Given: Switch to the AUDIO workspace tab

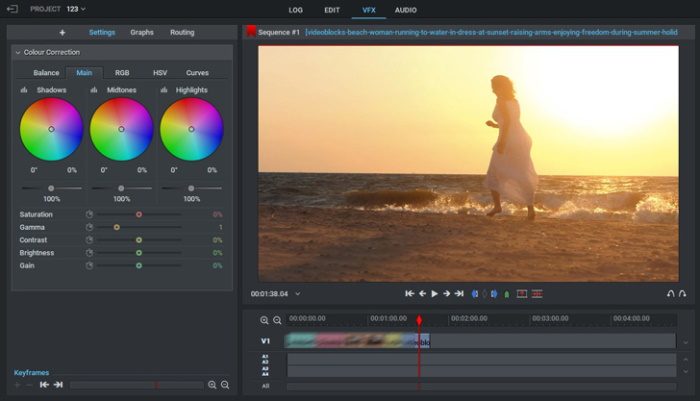Looking at the screenshot, I should 405,10.
